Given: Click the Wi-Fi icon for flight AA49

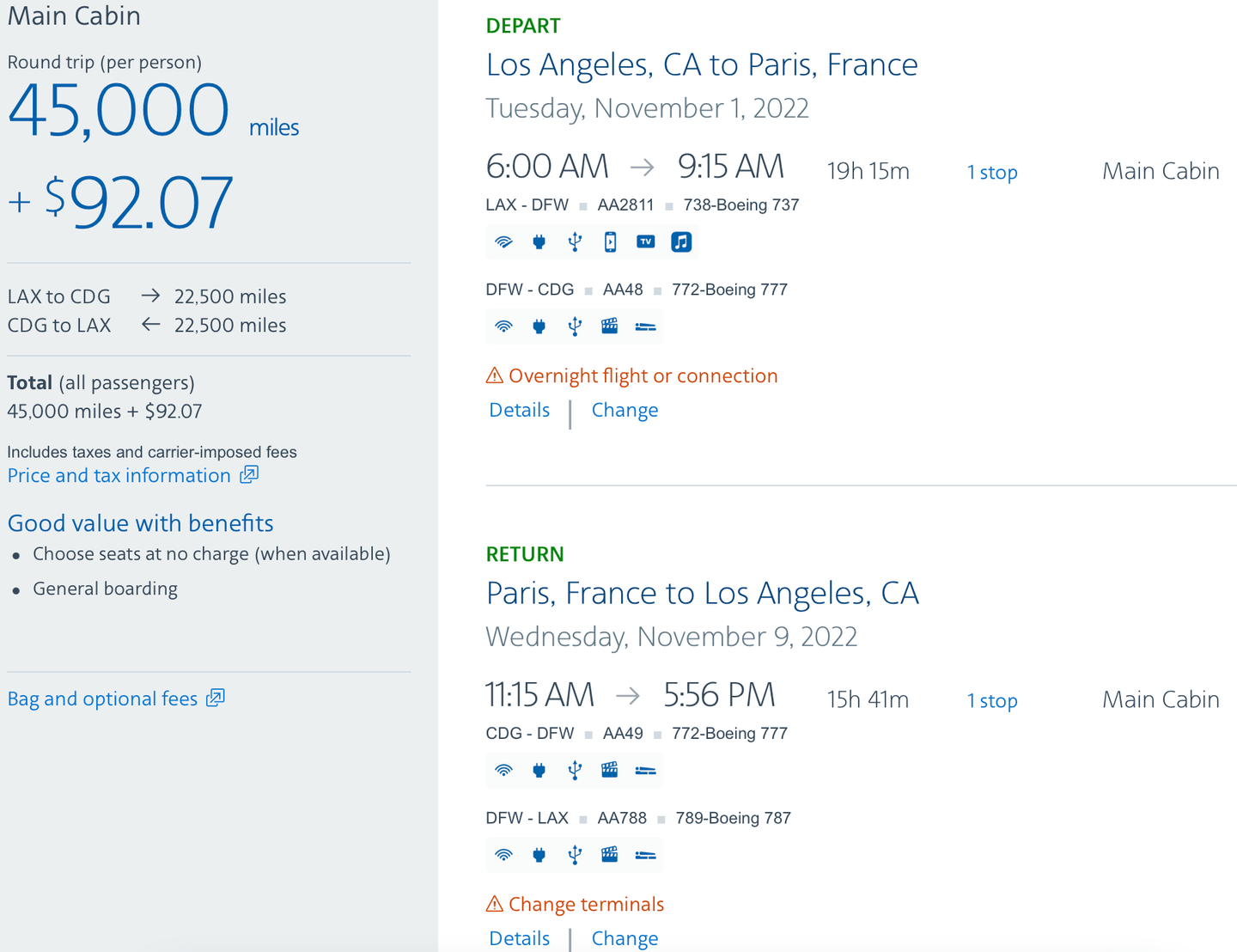Looking at the screenshot, I should click(x=504, y=770).
